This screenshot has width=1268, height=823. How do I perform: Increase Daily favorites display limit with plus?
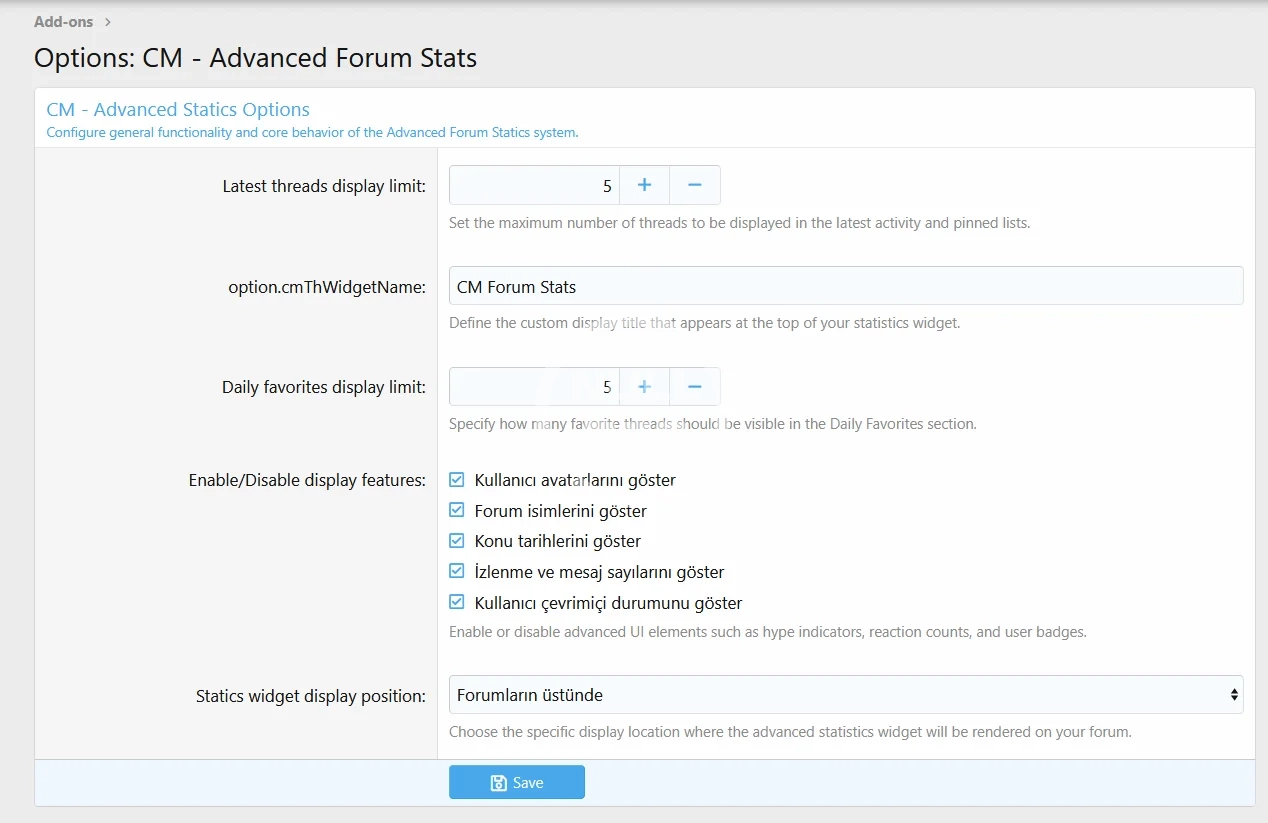[645, 387]
